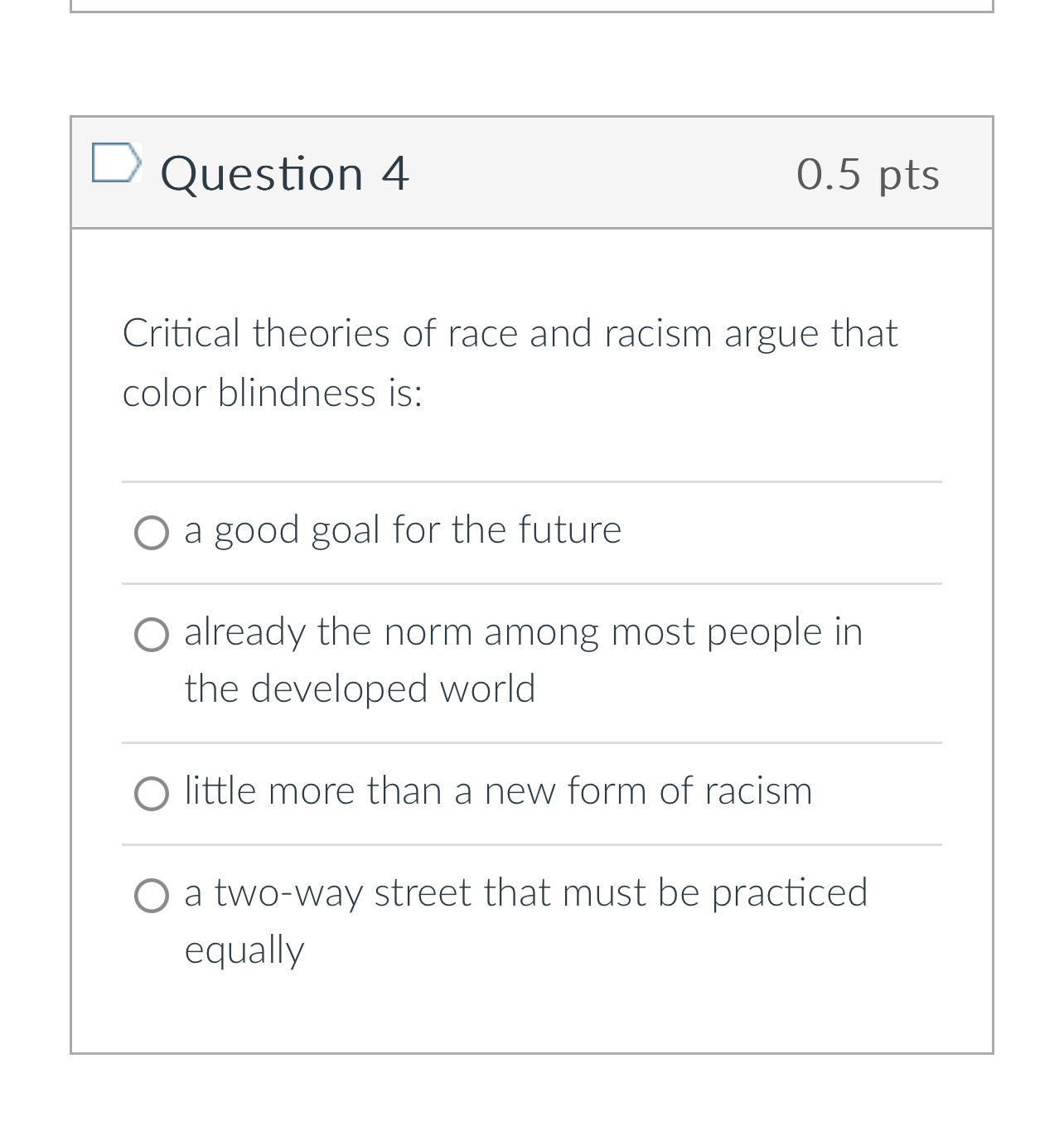Click the border edge of the question card

tap(71, 580)
